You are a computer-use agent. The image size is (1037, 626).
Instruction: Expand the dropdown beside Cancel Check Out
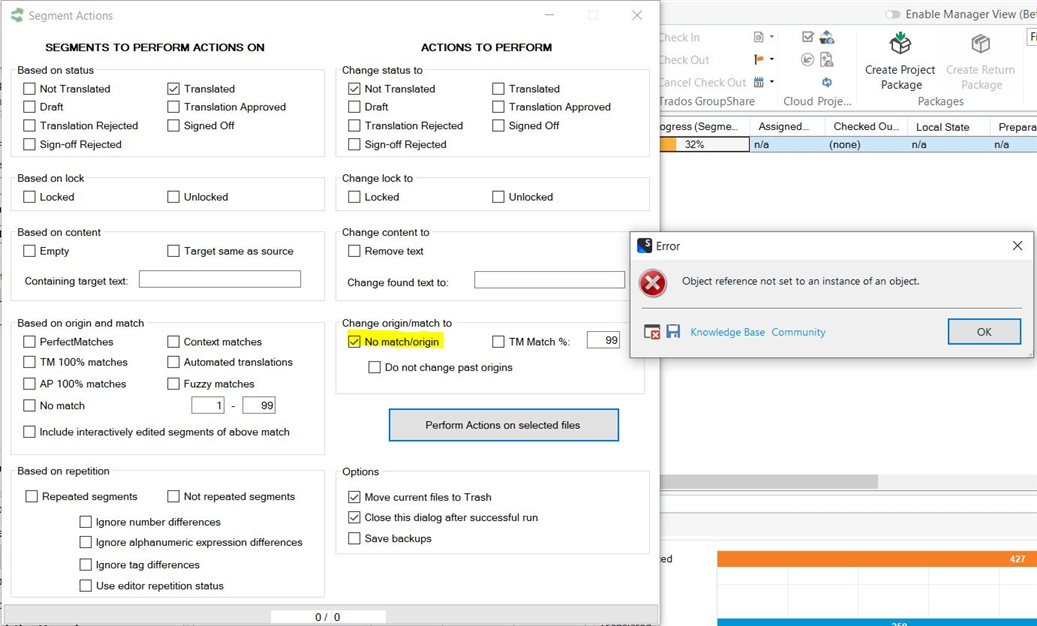[770, 81]
